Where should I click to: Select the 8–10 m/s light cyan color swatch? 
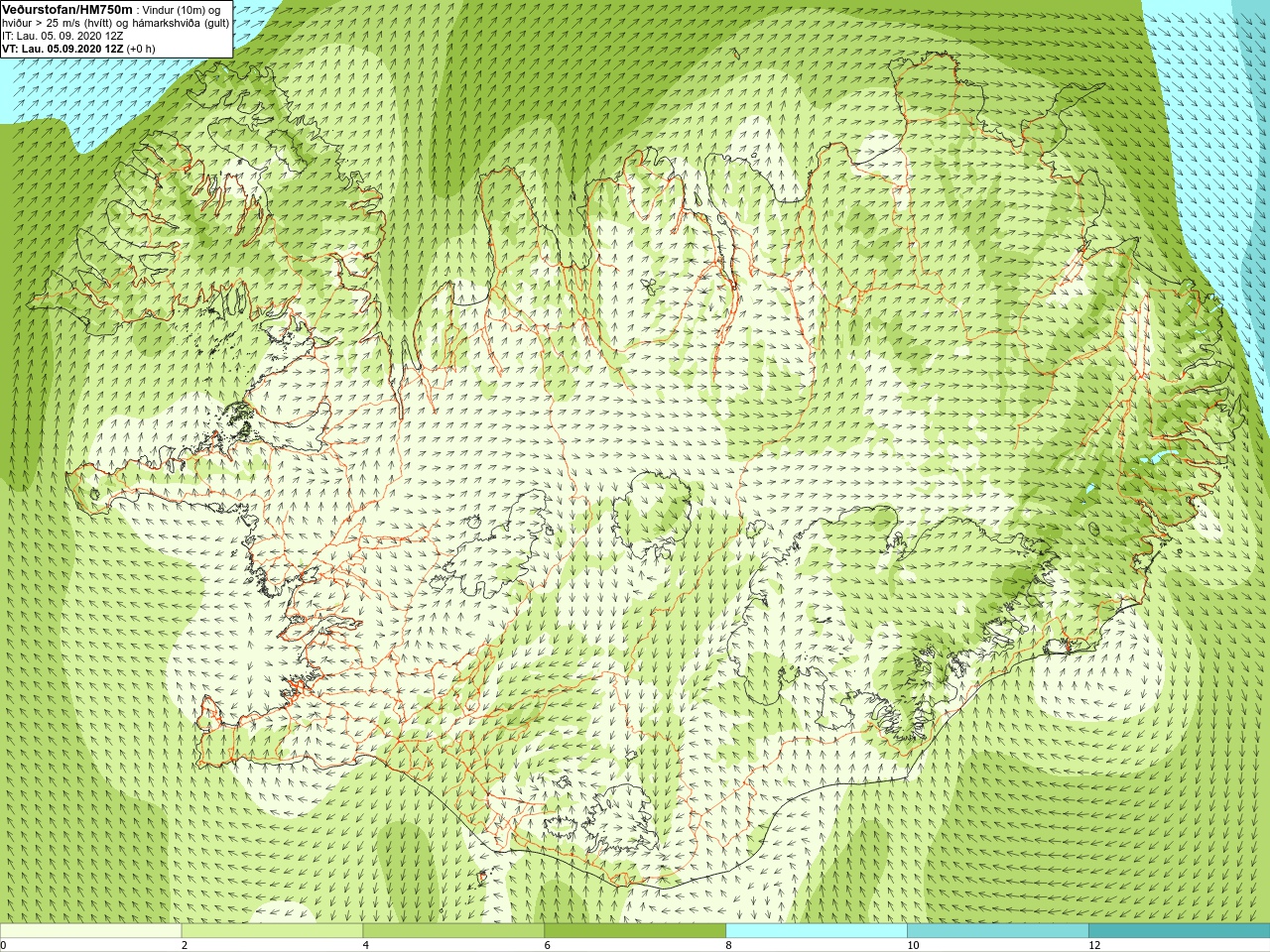(817, 931)
